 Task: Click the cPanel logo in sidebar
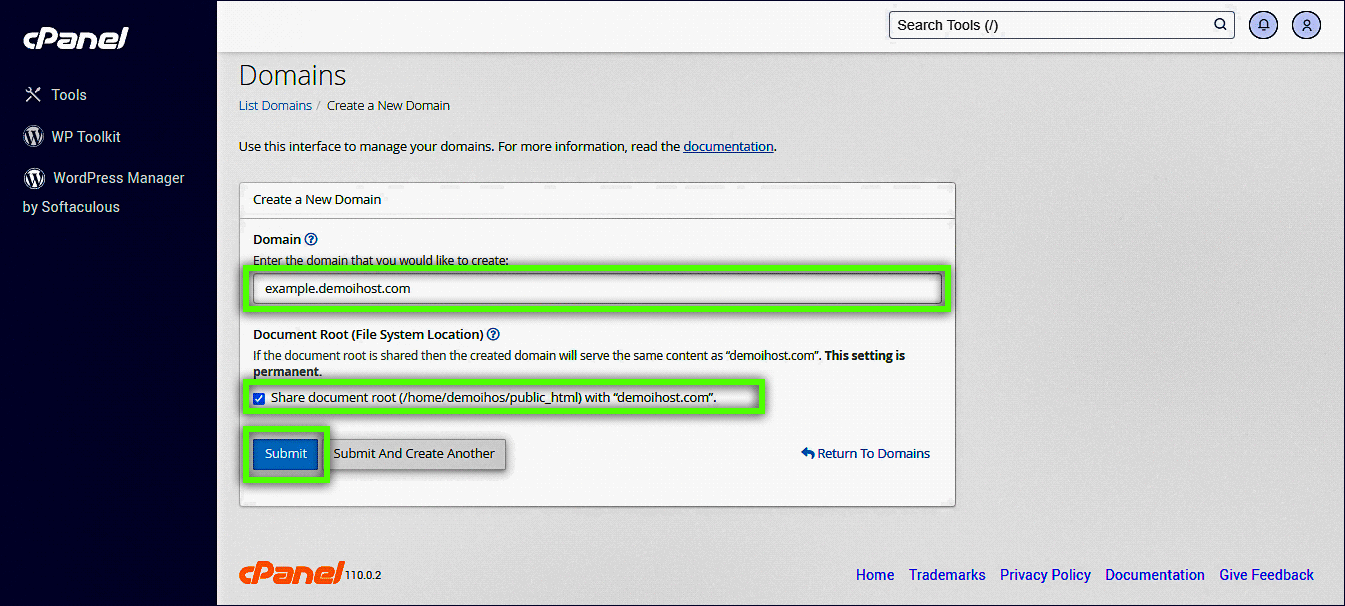point(76,39)
